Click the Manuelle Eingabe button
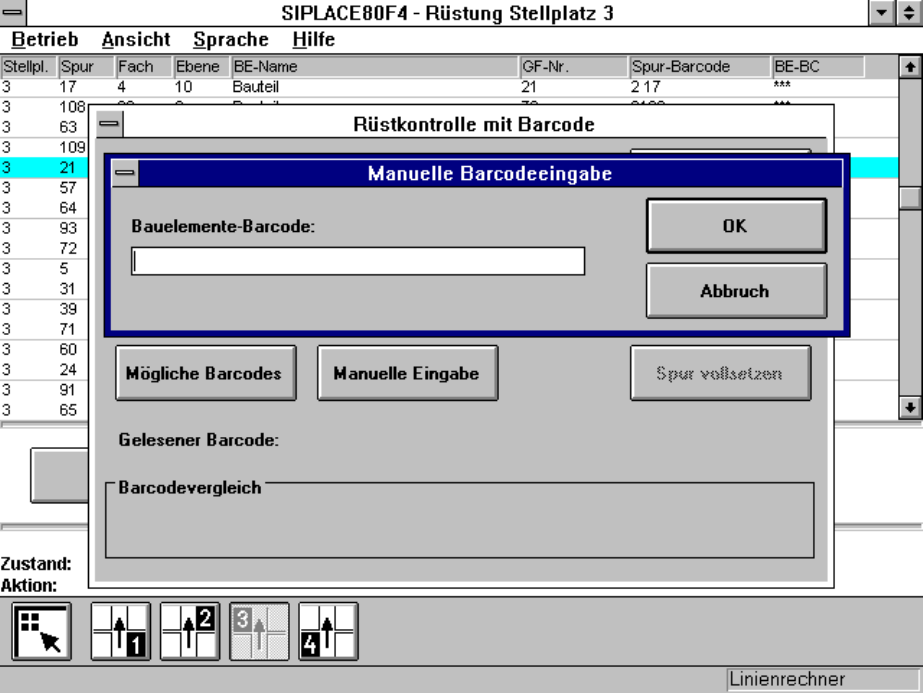 point(407,373)
